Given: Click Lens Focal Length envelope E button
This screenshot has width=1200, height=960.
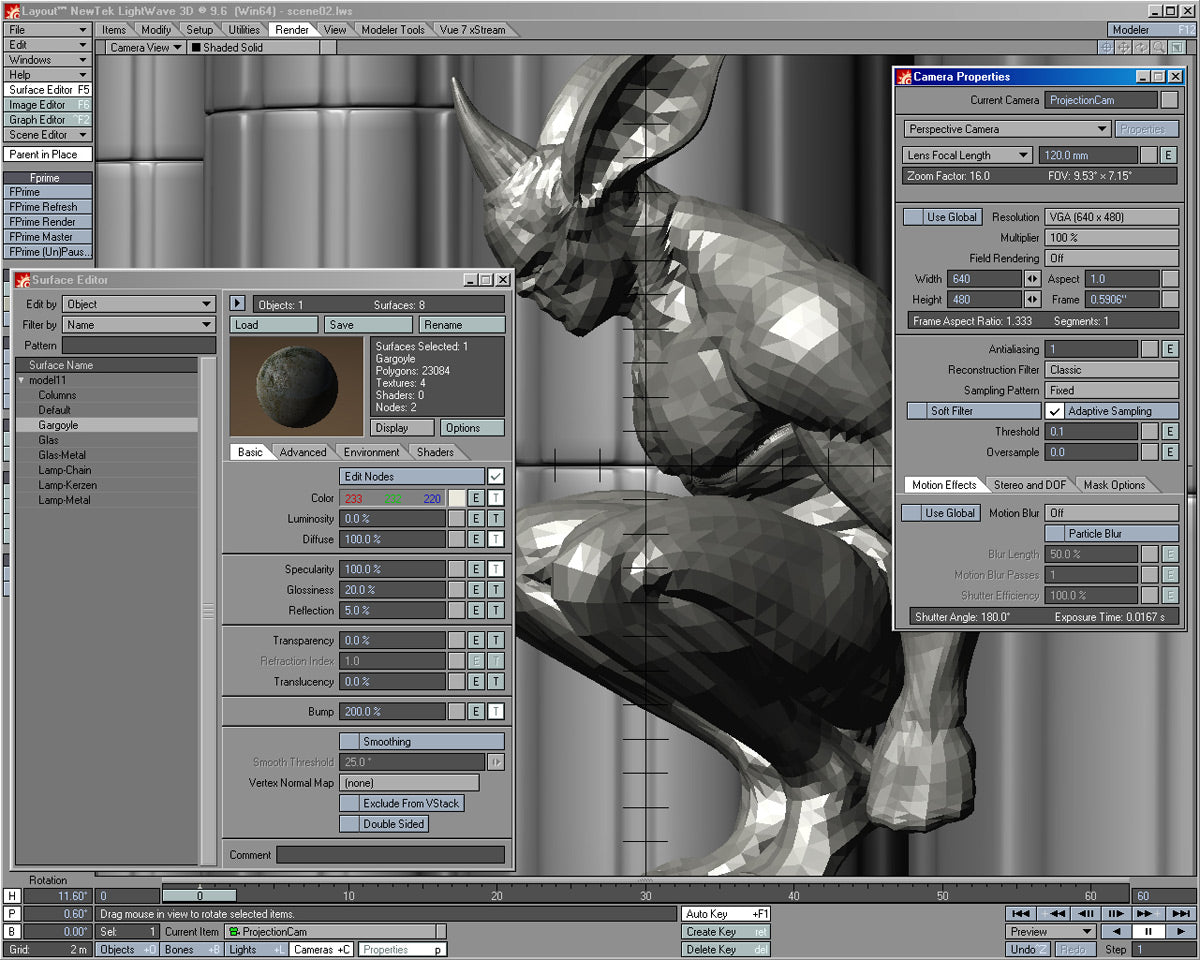Looking at the screenshot, I should point(1169,155).
